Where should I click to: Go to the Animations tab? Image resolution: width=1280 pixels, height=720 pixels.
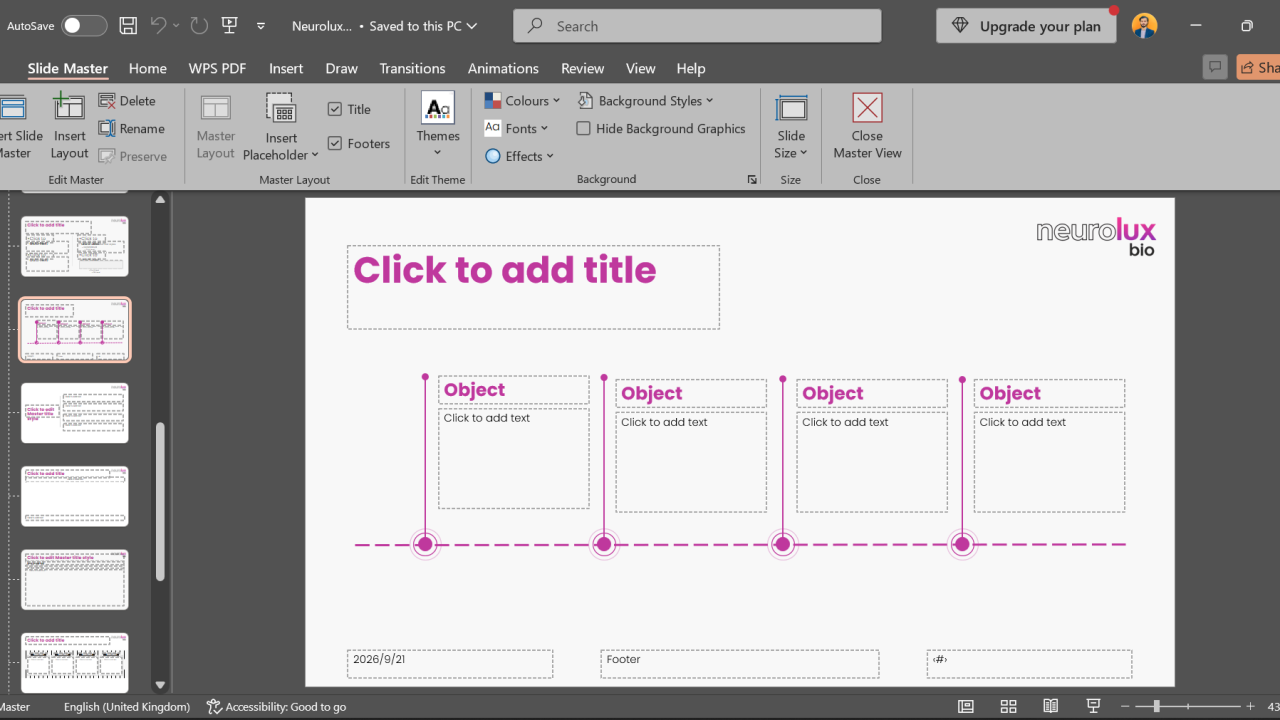pyautogui.click(x=503, y=68)
